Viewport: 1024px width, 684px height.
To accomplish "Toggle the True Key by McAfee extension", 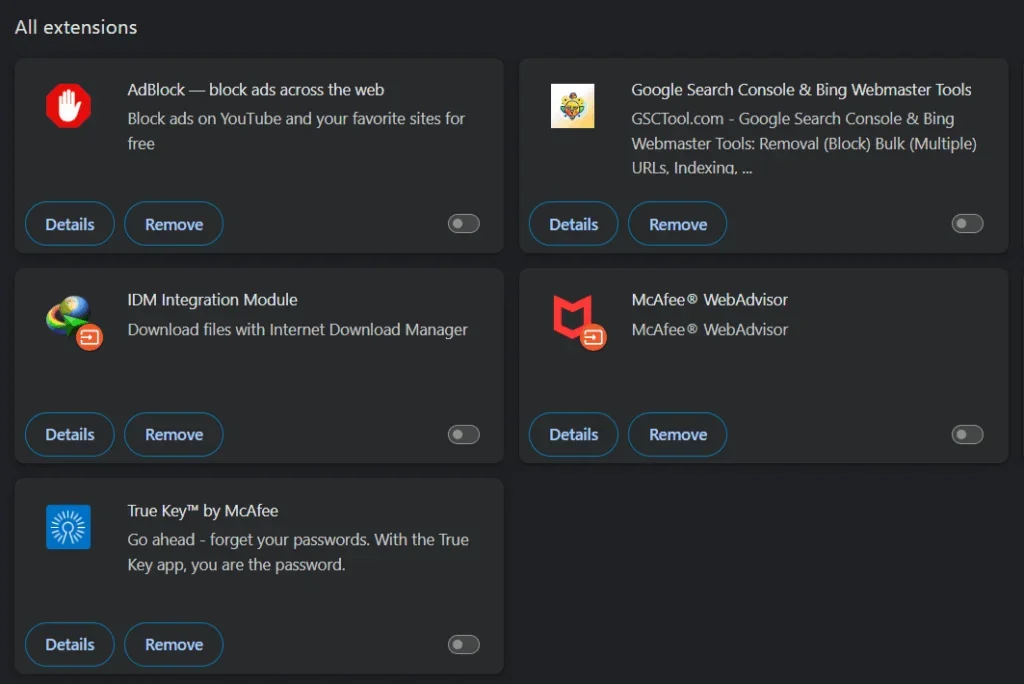I will [463, 645].
